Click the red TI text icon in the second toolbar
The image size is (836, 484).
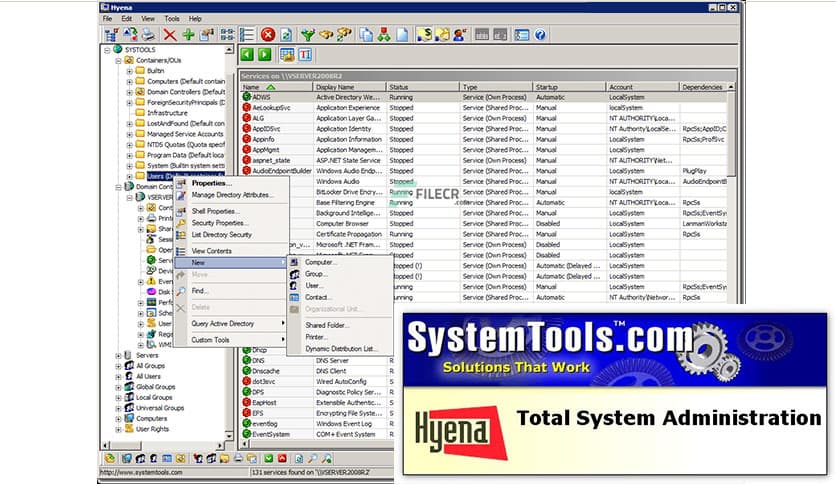pyautogui.click(x=305, y=55)
